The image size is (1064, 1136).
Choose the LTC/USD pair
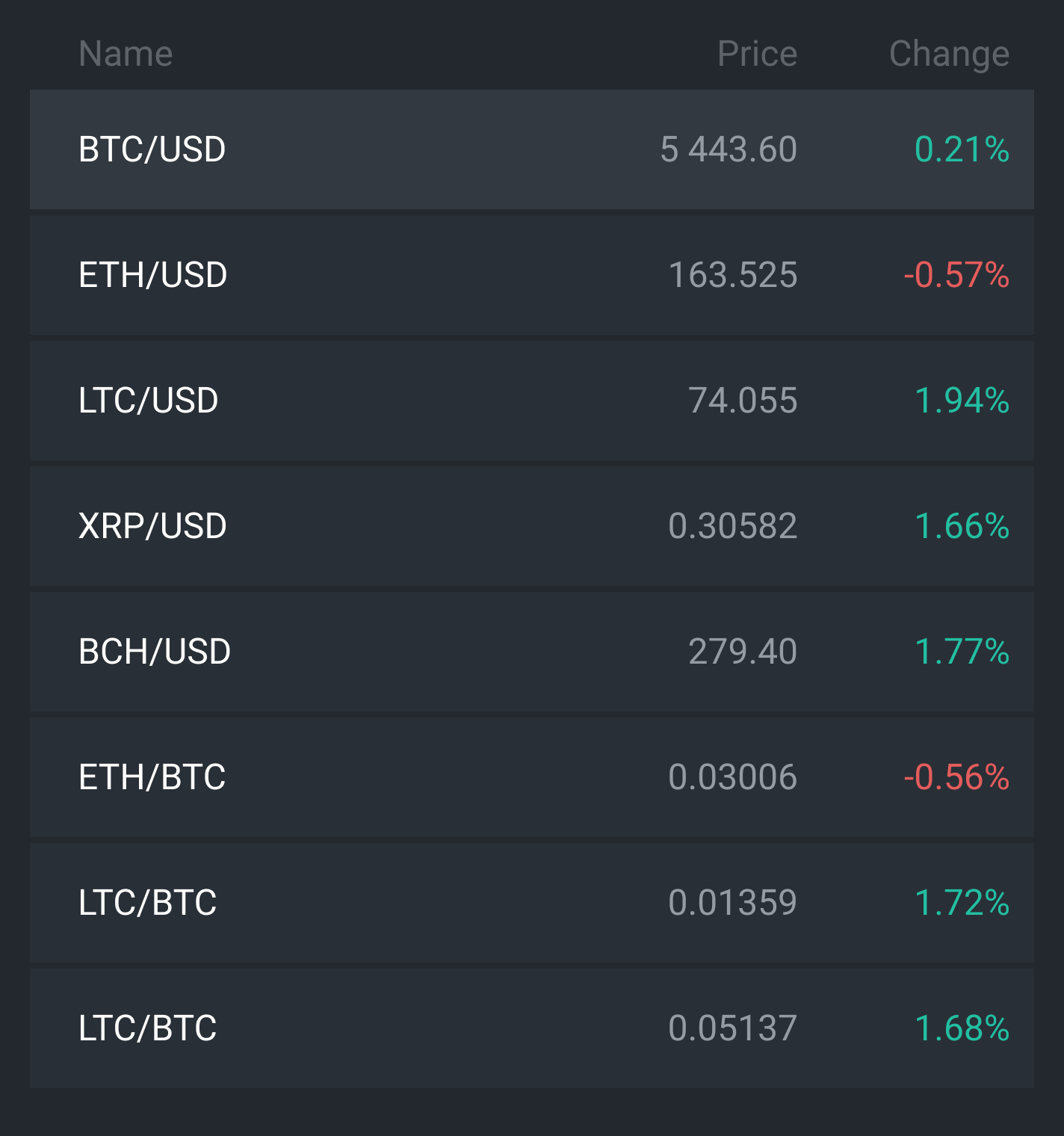coord(532,401)
